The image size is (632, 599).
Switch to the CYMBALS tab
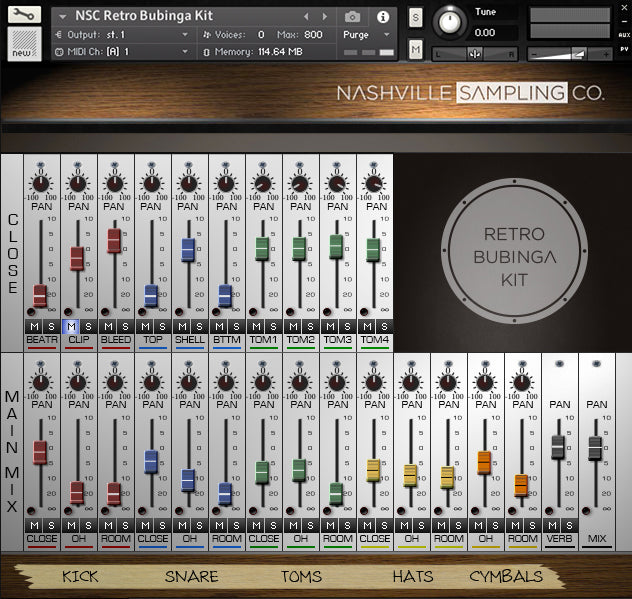(x=506, y=576)
